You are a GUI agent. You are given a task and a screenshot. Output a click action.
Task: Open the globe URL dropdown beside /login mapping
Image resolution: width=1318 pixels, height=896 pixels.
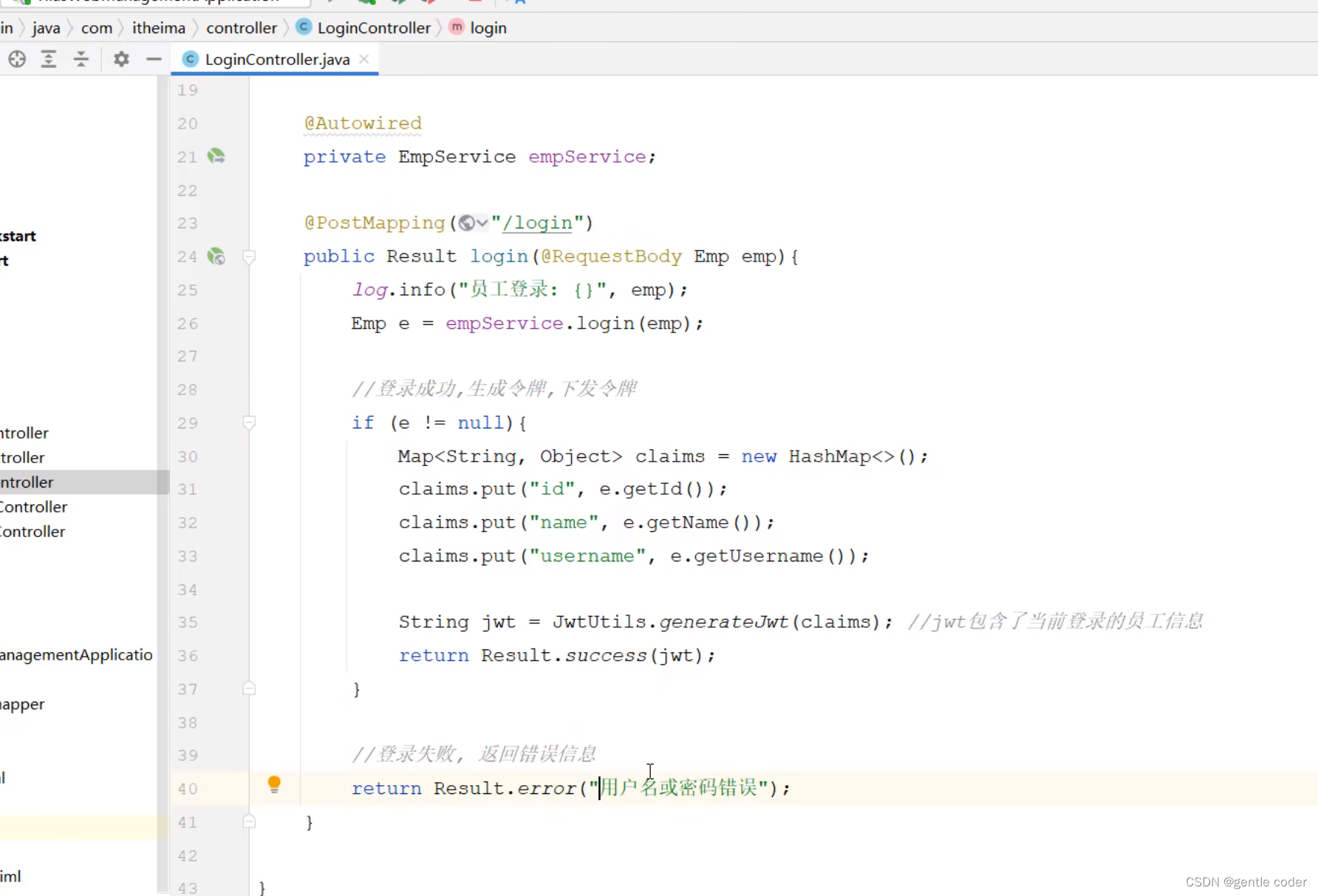click(473, 223)
